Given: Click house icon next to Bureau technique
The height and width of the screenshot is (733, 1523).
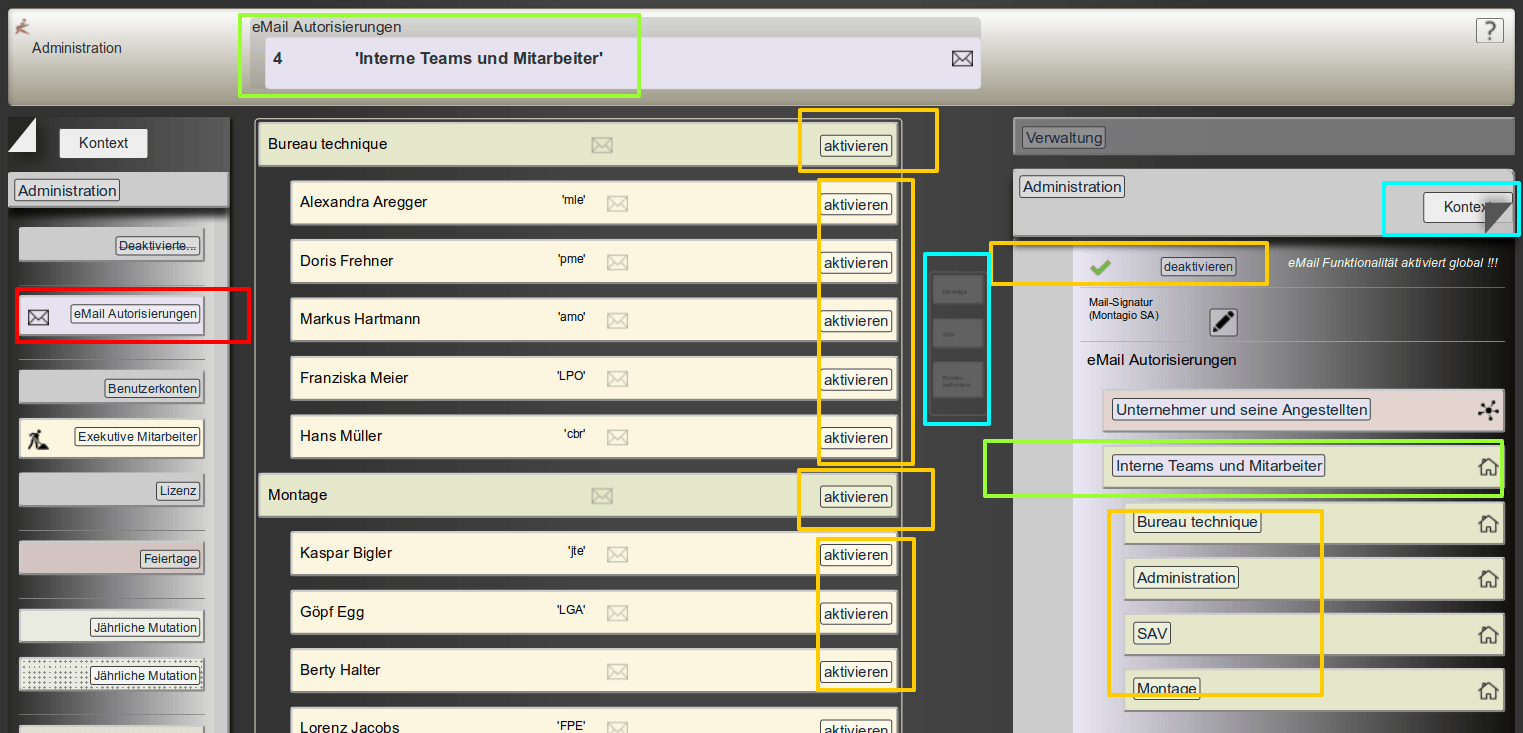Looking at the screenshot, I should tap(1488, 523).
